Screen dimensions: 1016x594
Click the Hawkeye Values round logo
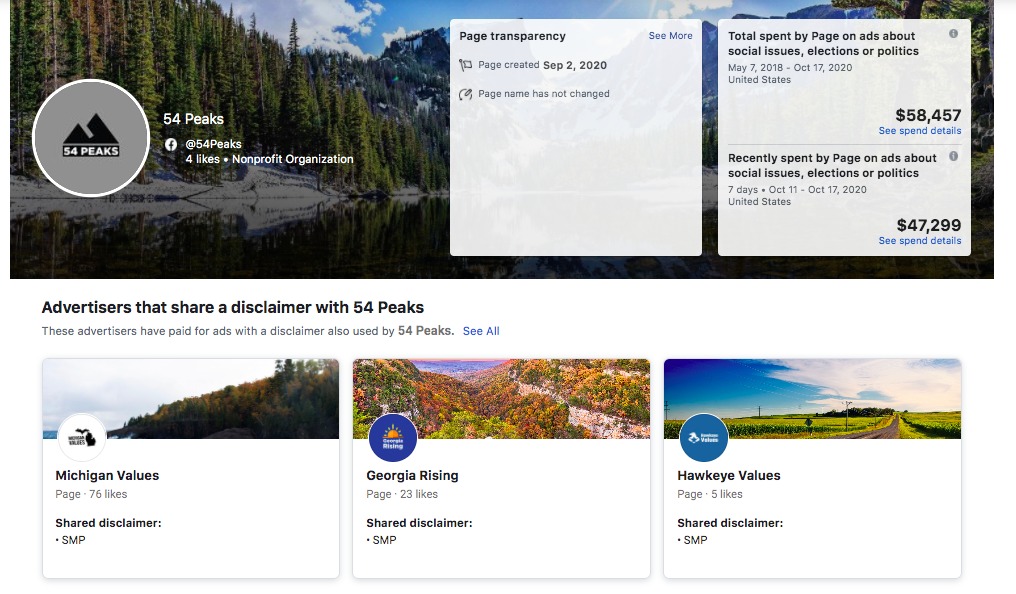(704, 437)
